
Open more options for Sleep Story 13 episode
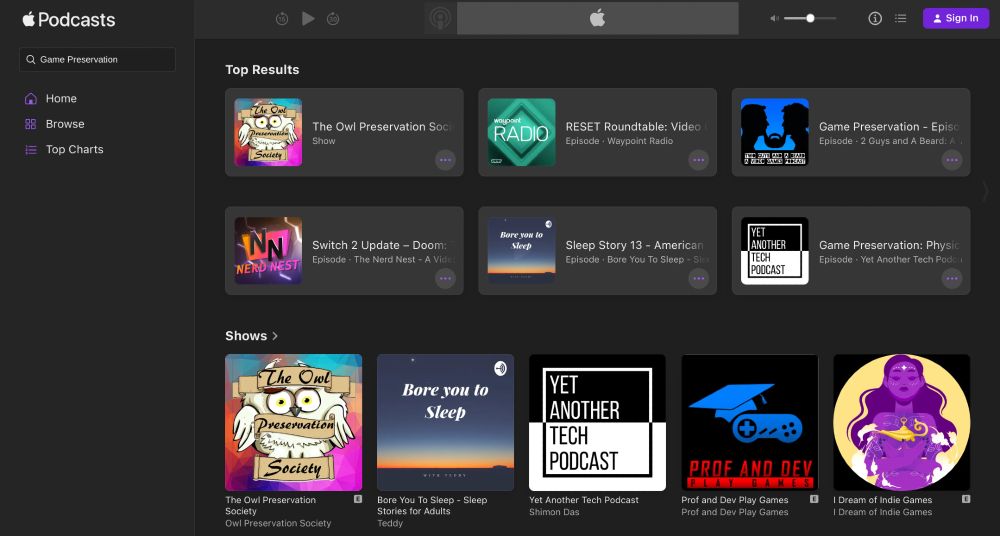tap(698, 278)
